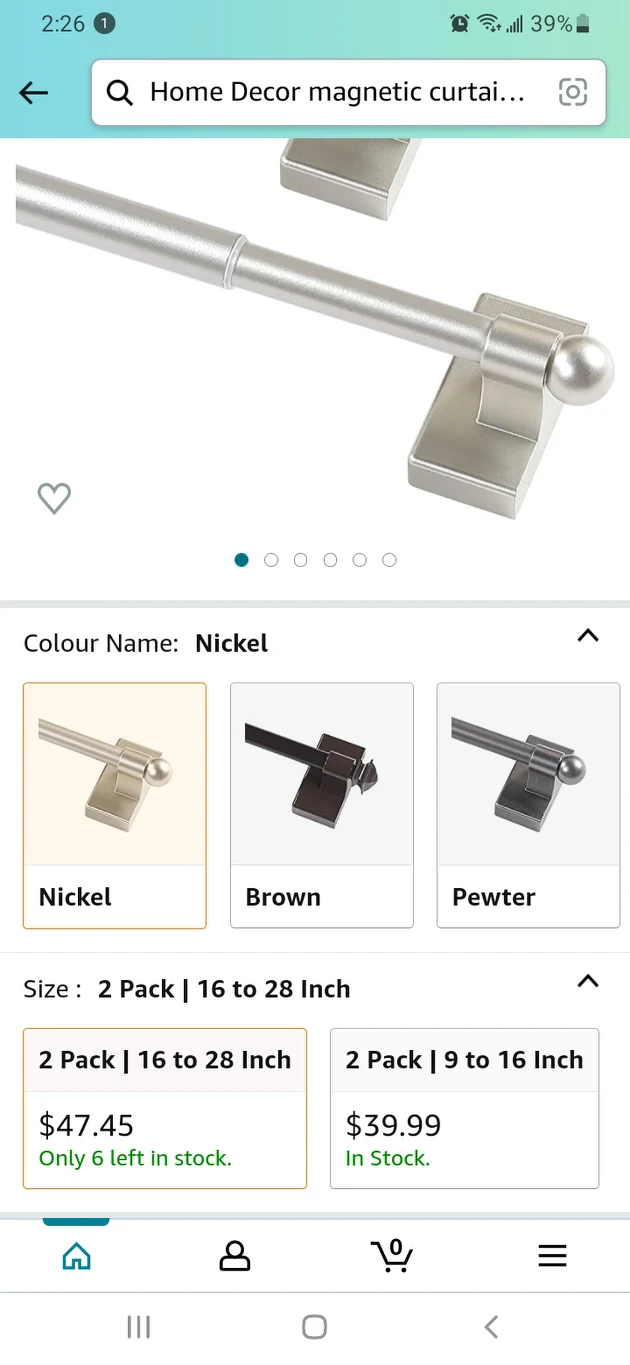This screenshot has height=1365, width=630.
Task: Select the 2 Pack 16 to 28 Inch size
Action: (x=165, y=1108)
